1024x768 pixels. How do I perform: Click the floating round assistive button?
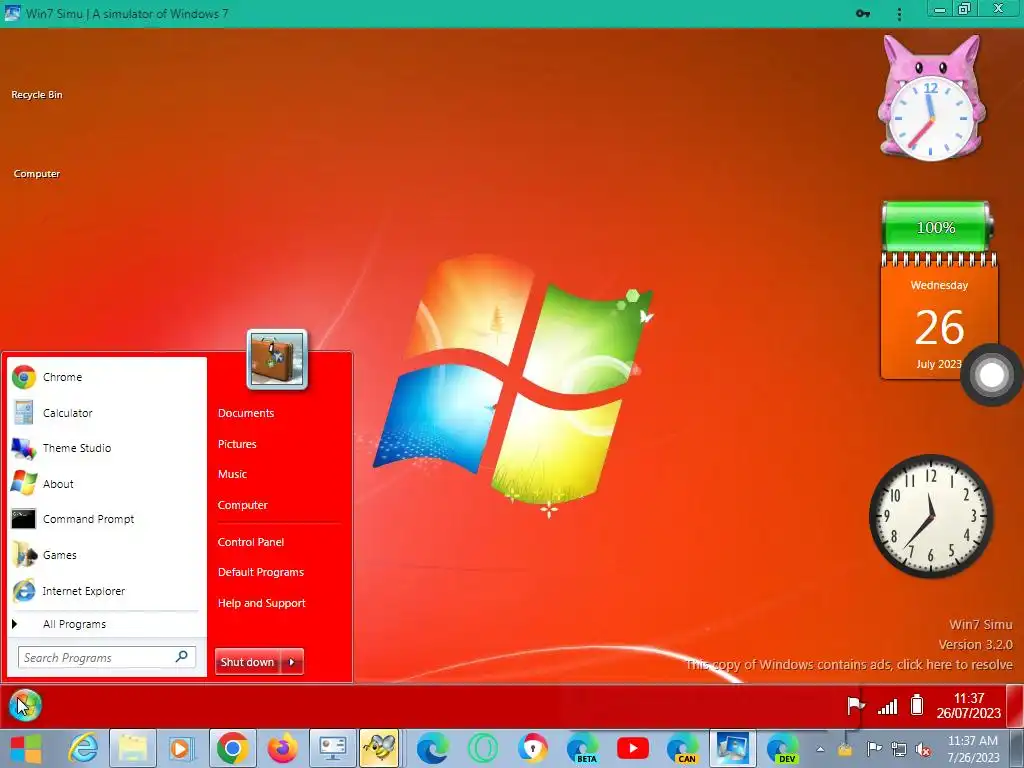click(x=991, y=375)
